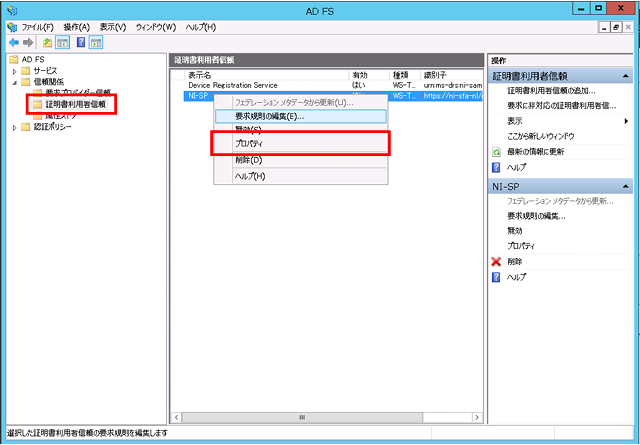Select the AD FS root tree item

[x=33, y=60]
